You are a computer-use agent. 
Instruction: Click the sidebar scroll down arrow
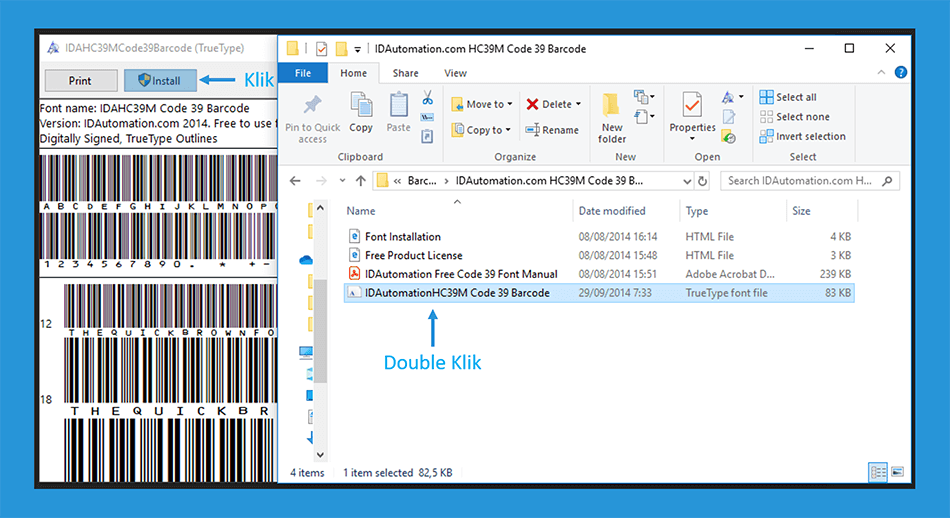321,454
